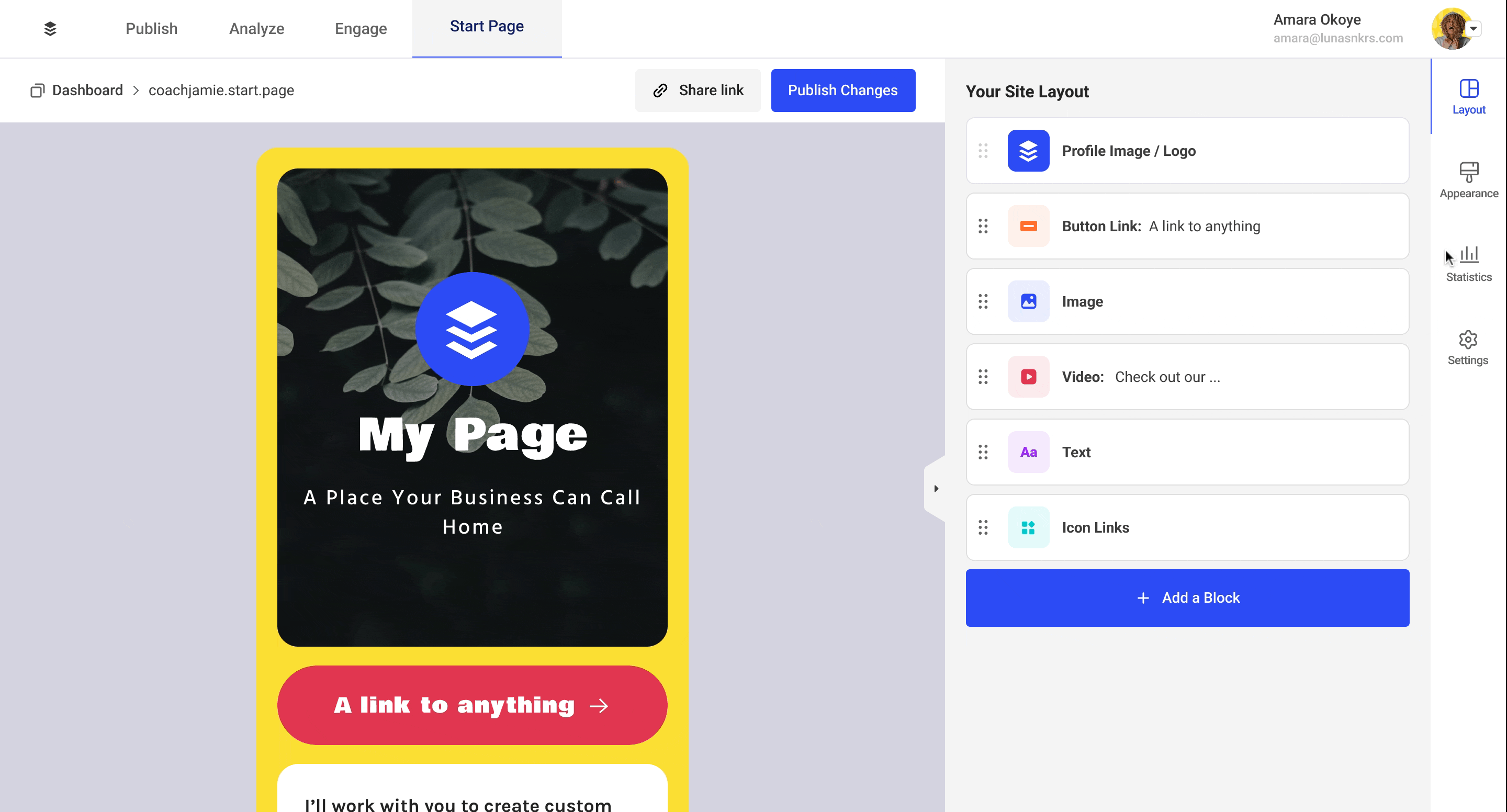The height and width of the screenshot is (812, 1507).
Task: Click Add a Block button
Action: (x=1187, y=597)
